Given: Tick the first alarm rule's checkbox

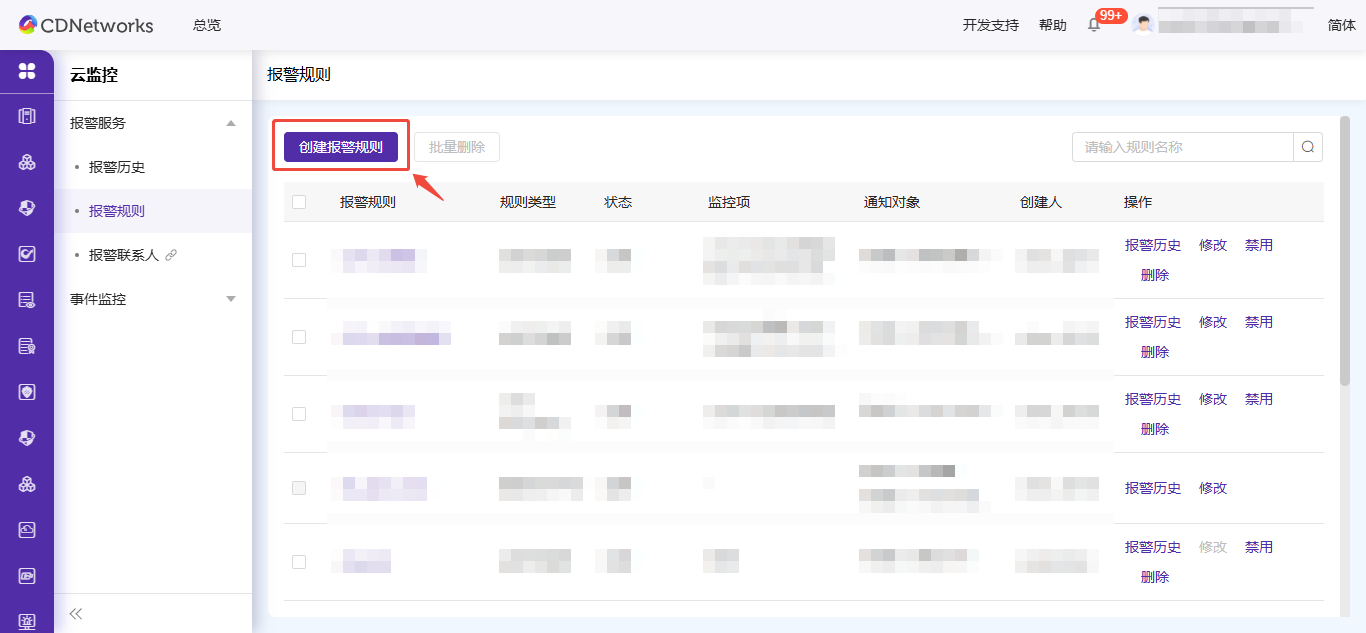Looking at the screenshot, I should (x=297, y=259).
